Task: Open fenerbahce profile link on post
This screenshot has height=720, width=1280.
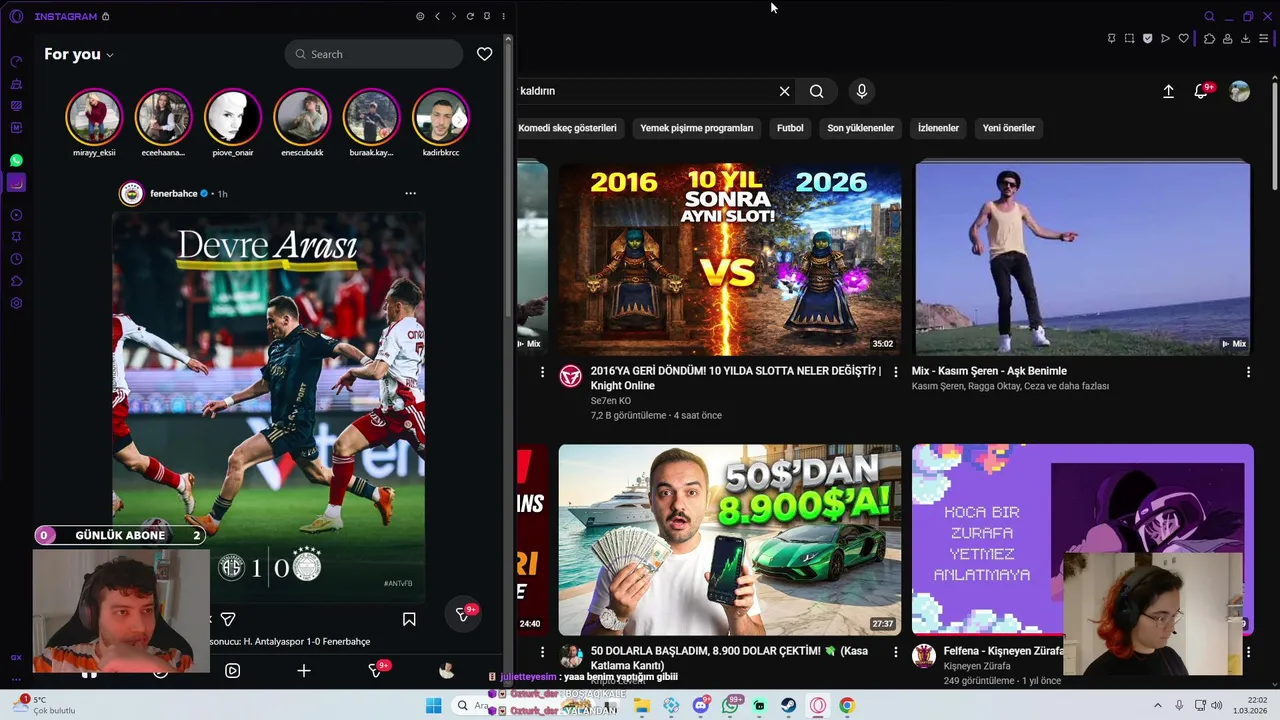Action: click(173, 193)
